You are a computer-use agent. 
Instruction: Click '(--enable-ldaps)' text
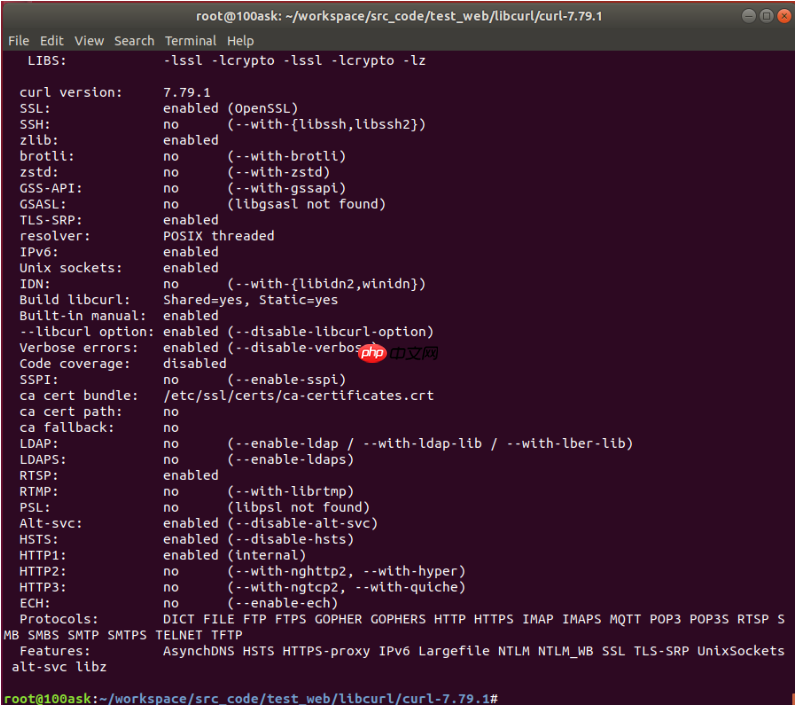click(x=291, y=459)
